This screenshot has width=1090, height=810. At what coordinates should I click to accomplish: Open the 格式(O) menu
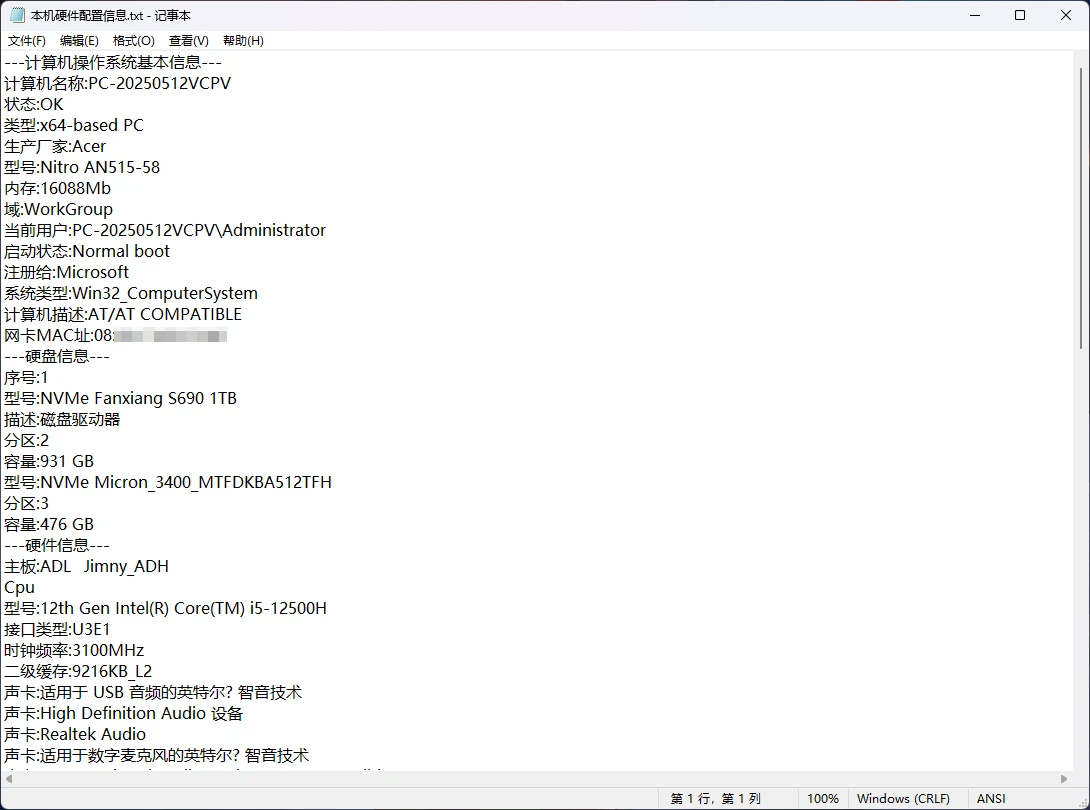(133, 41)
